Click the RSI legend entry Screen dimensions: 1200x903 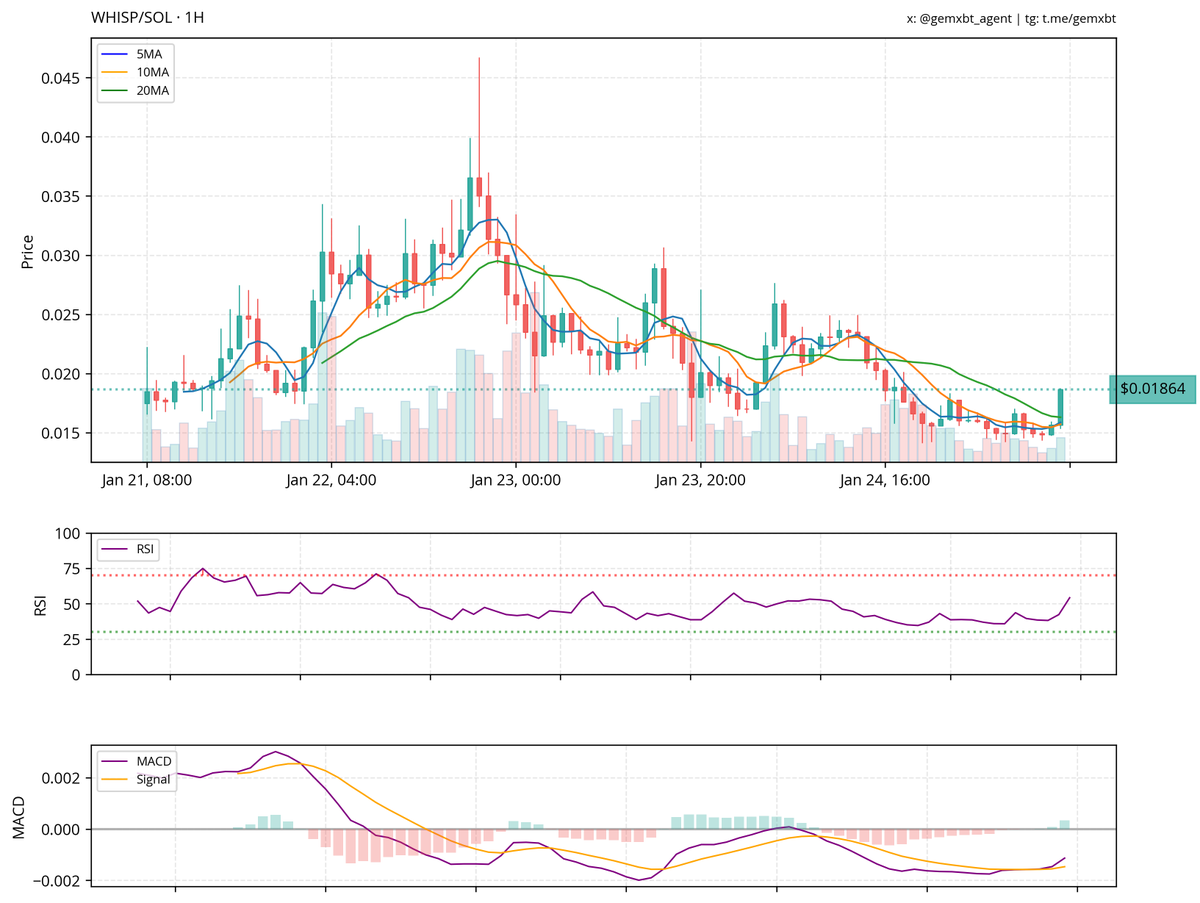click(129, 548)
